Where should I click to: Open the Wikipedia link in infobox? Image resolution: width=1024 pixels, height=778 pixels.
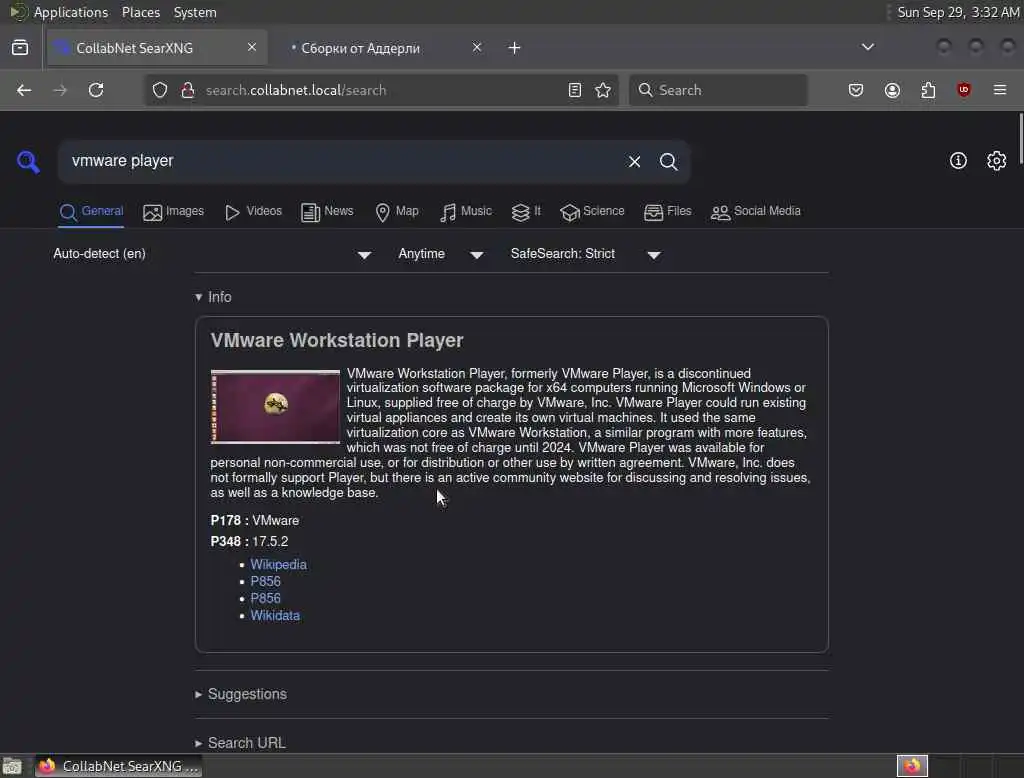(278, 564)
